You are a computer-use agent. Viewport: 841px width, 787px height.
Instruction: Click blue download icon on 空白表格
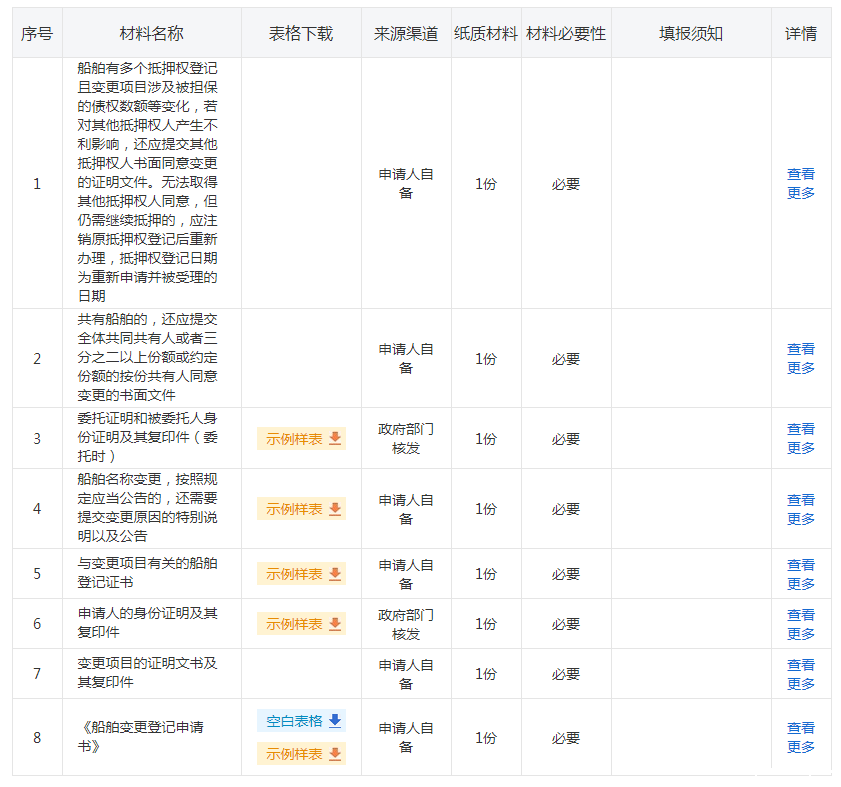pyautogui.click(x=335, y=721)
